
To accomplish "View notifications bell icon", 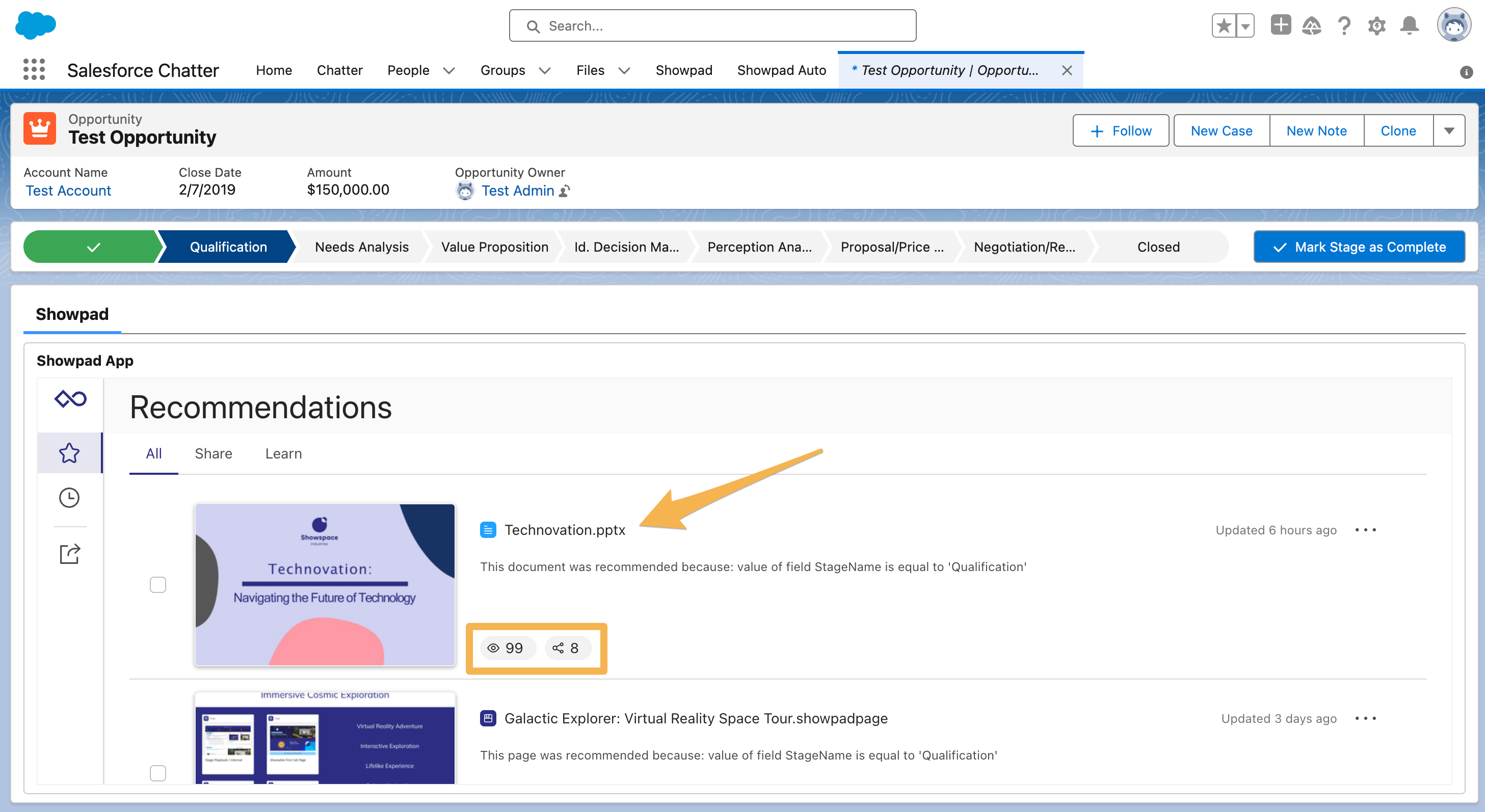I will (1410, 25).
